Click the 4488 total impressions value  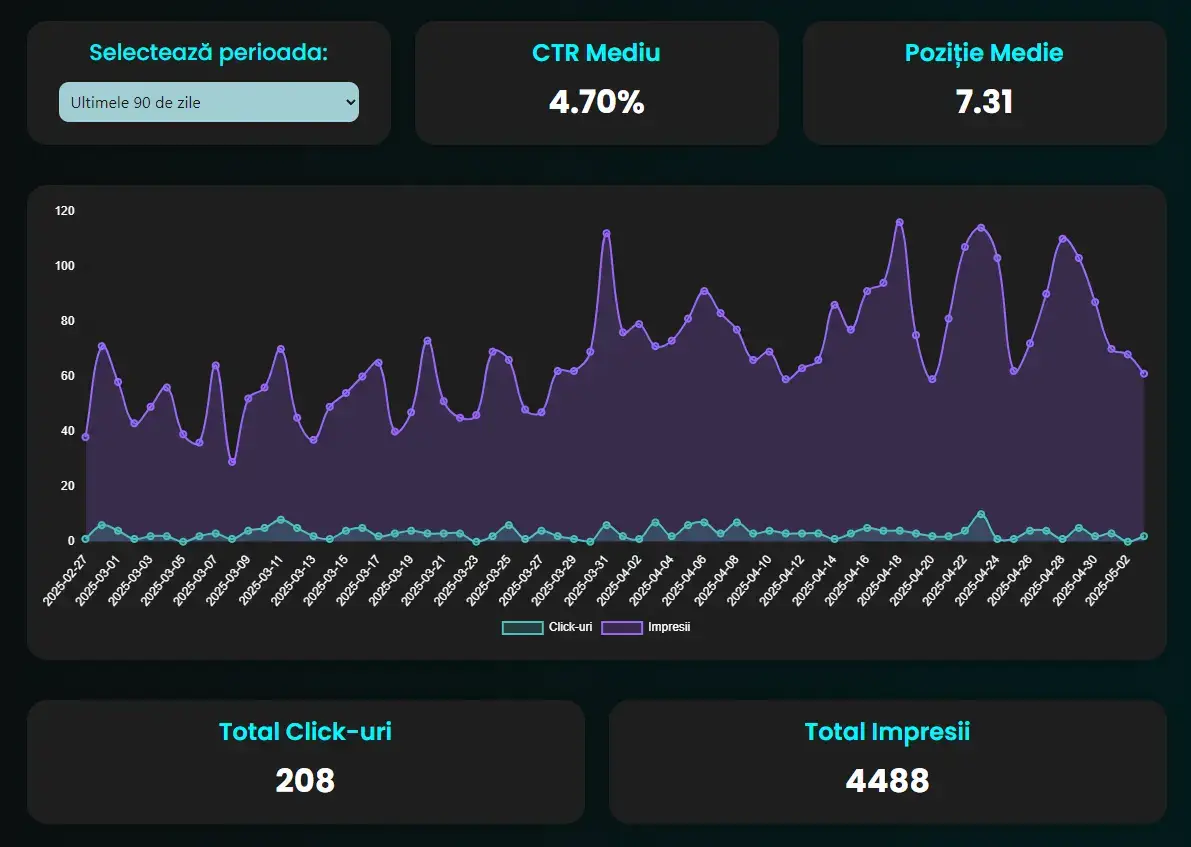click(x=887, y=781)
